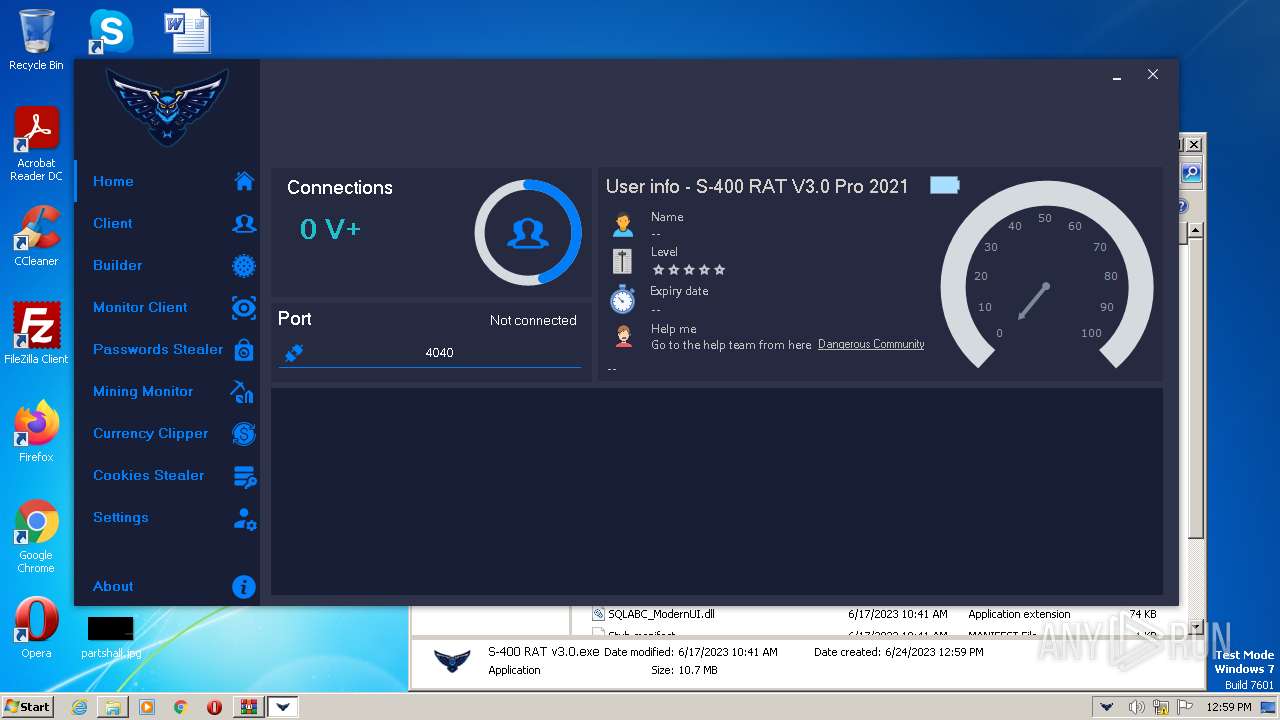The height and width of the screenshot is (720, 1280).
Task: Click the light blue battery-like icon beside title
Action: point(944,185)
